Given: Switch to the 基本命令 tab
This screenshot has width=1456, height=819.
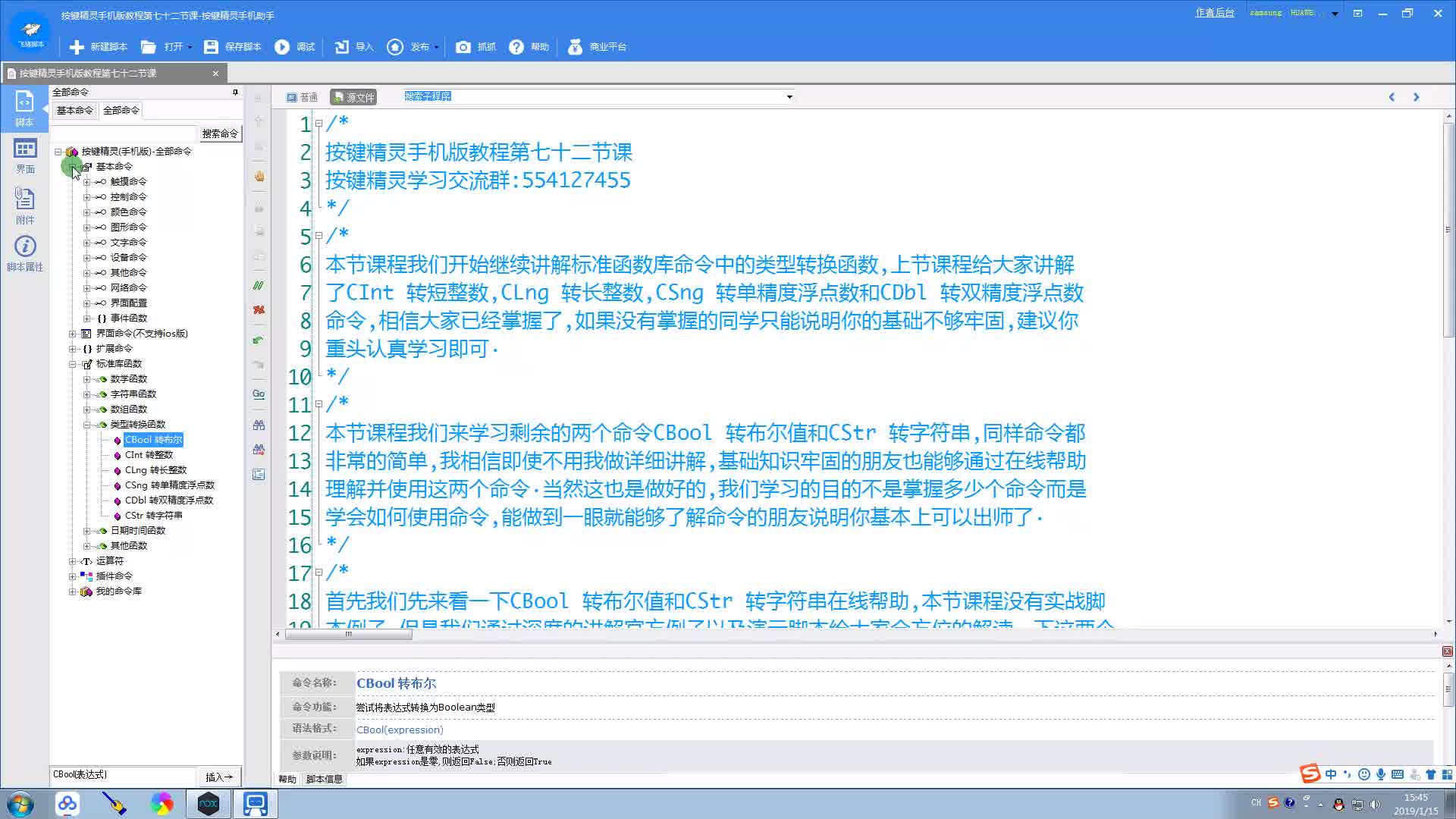Looking at the screenshot, I should click(x=74, y=111).
